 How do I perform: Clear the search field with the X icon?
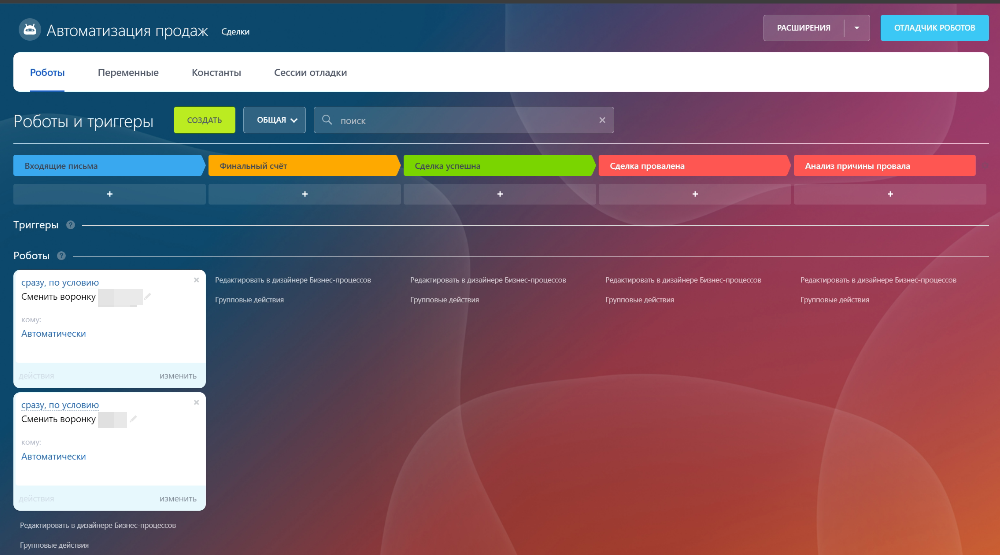pyautogui.click(x=602, y=120)
